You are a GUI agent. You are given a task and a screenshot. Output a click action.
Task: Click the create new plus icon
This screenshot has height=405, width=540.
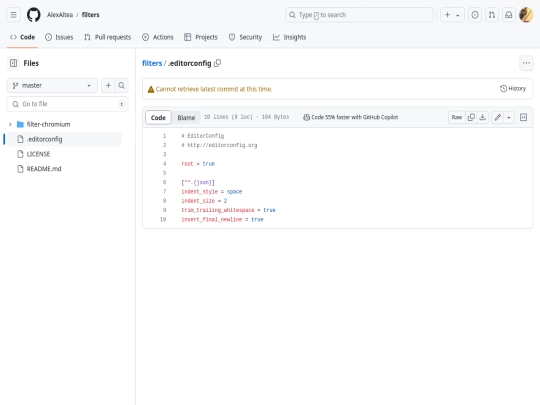[447, 15]
